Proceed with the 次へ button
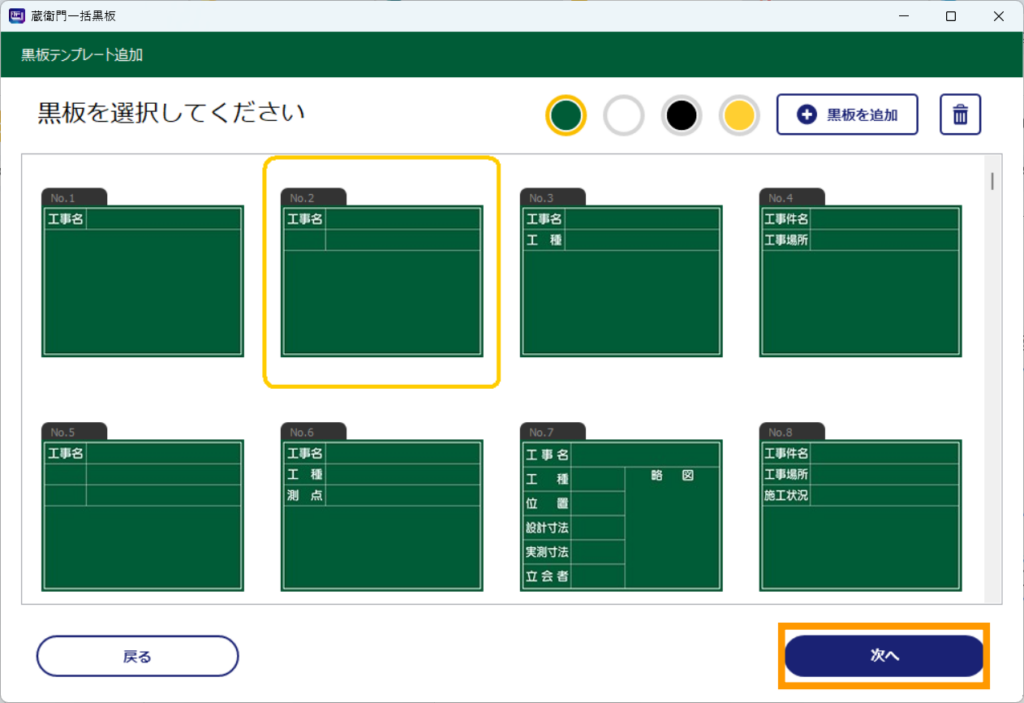The height and width of the screenshot is (703, 1024). (x=884, y=655)
